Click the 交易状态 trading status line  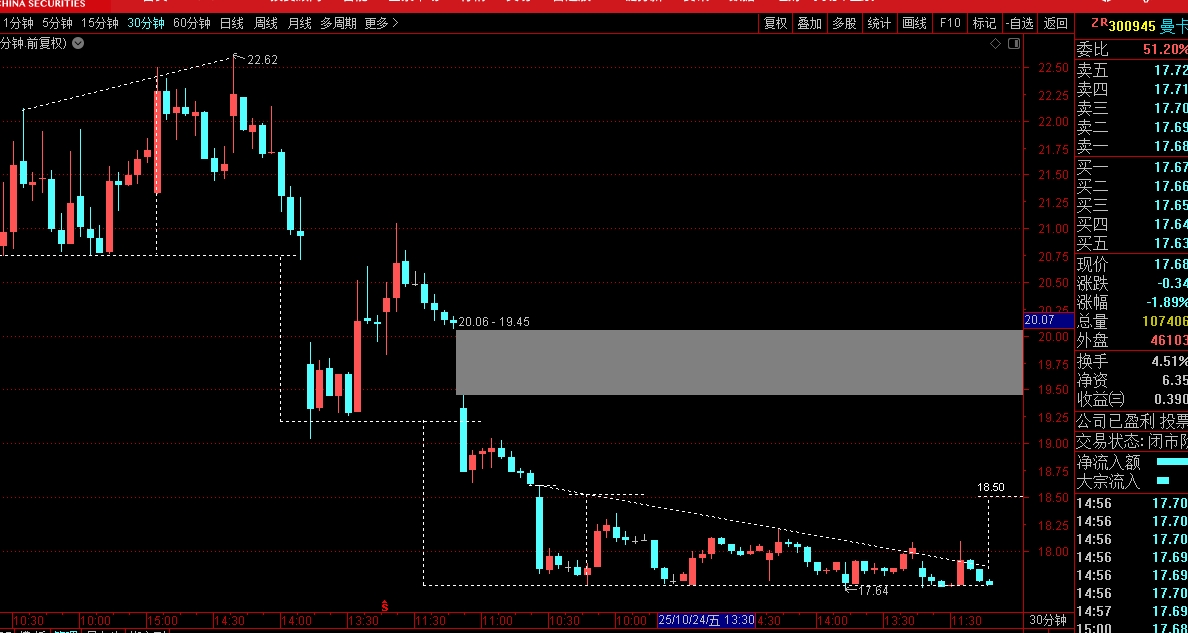click(x=1132, y=440)
